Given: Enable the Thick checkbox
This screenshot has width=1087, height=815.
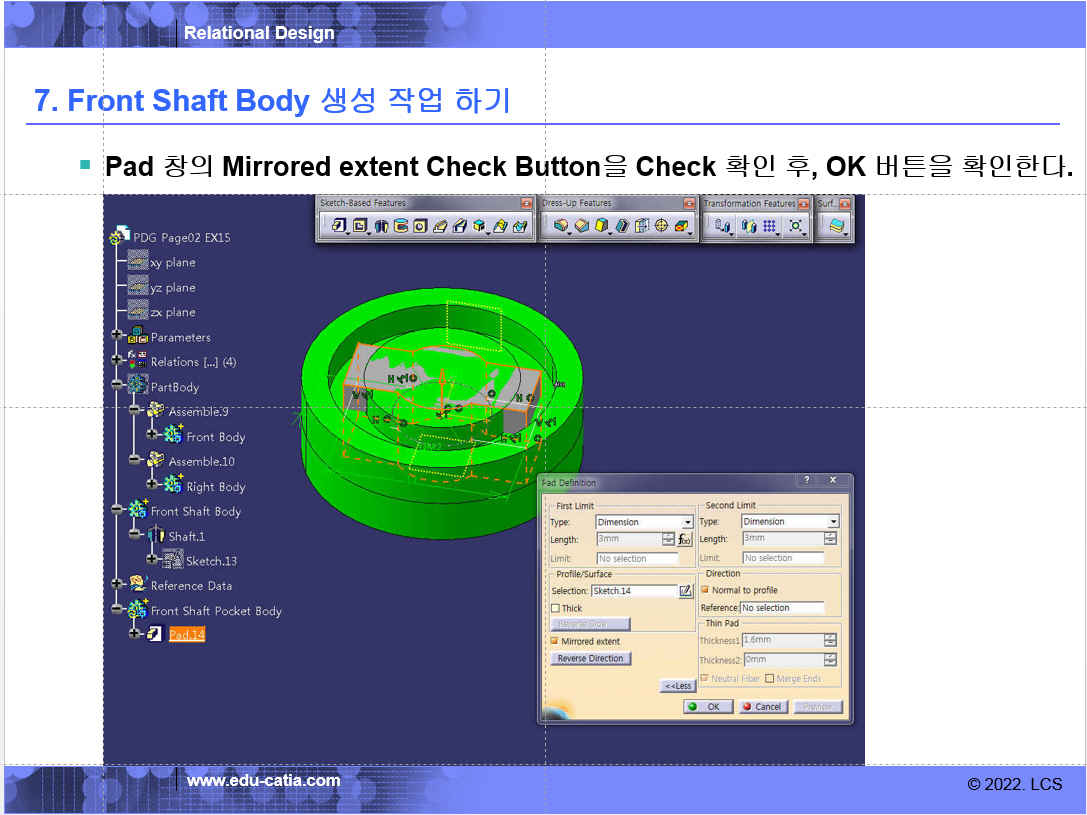Looking at the screenshot, I should click(555, 608).
